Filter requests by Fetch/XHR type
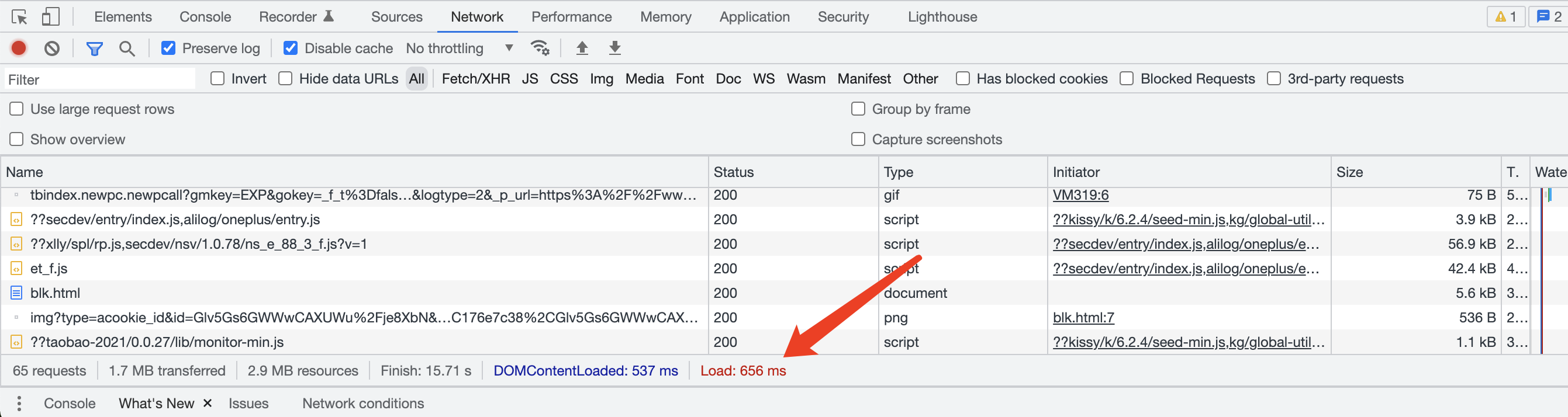 coord(475,78)
